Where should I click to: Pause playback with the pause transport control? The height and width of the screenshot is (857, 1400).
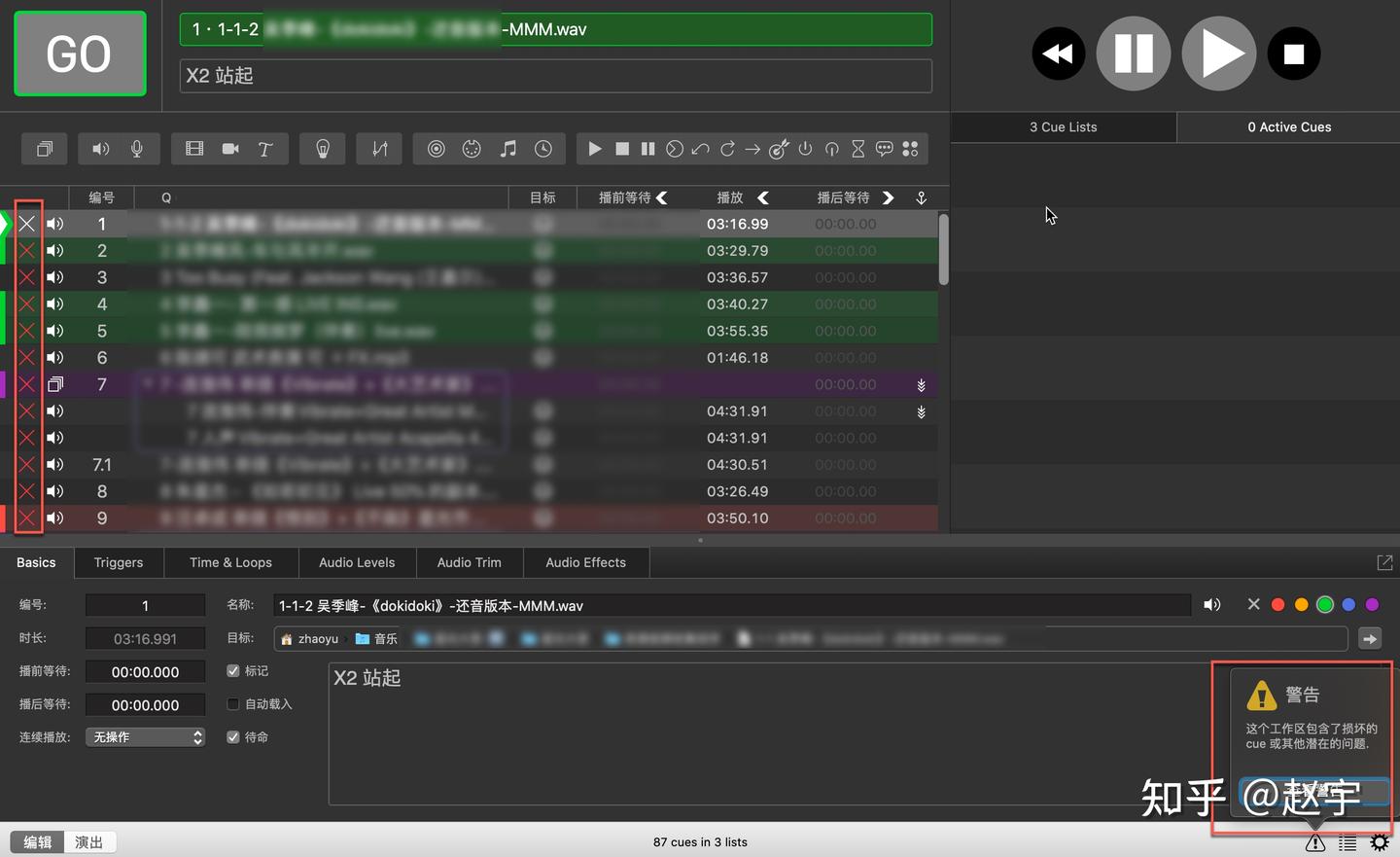click(1134, 54)
